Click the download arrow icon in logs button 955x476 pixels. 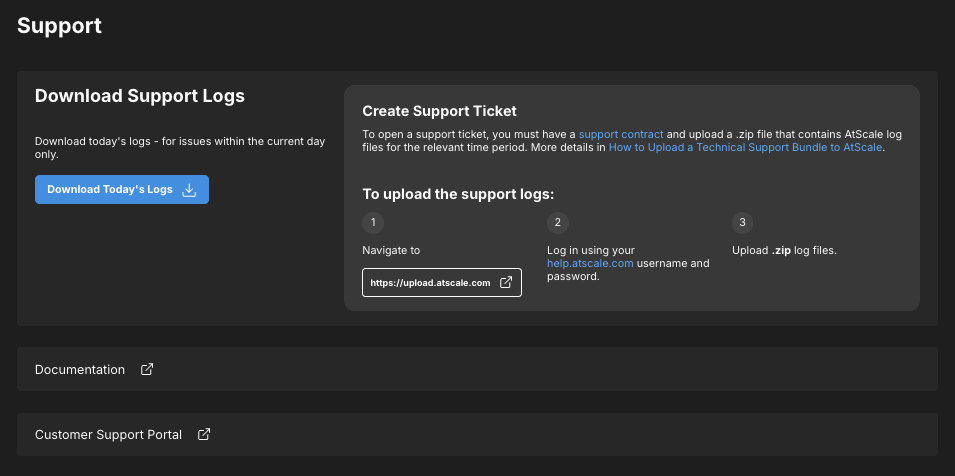pyautogui.click(x=189, y=190)
